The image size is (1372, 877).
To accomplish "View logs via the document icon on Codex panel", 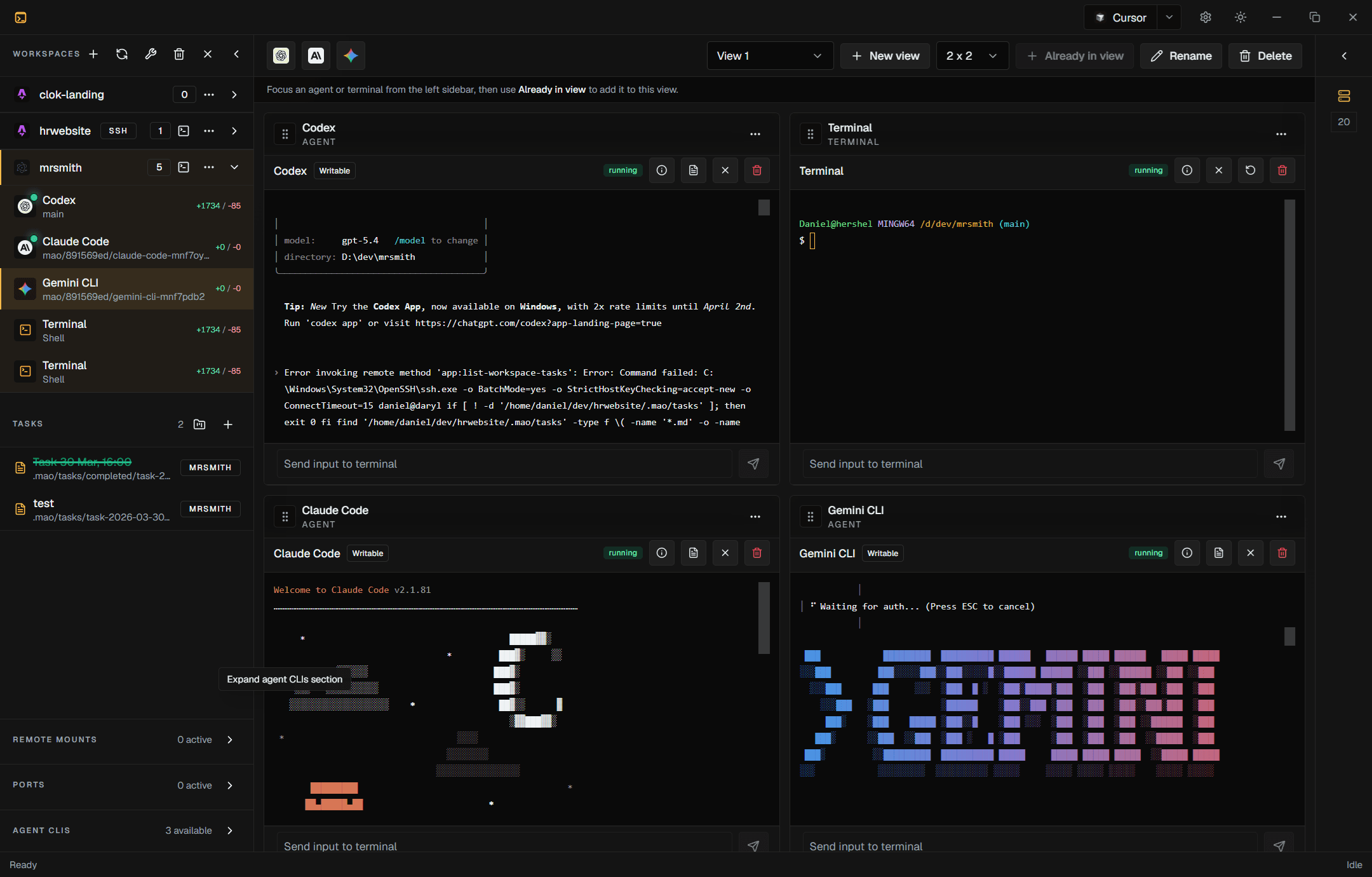I will 693,170.
